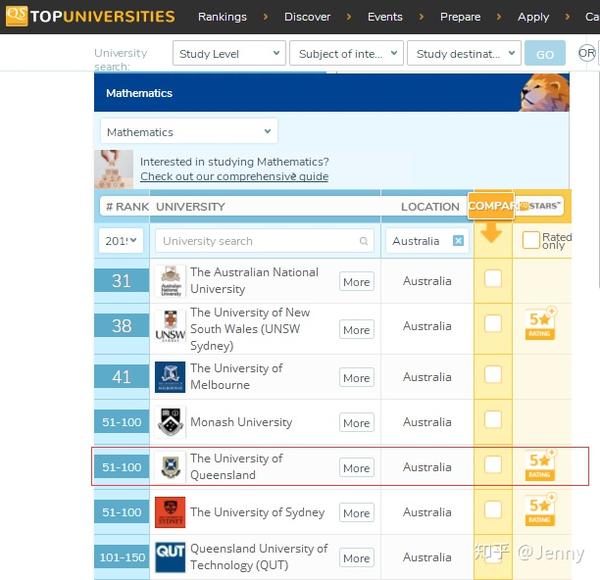Click the UNSW Sydney logo
This screenshot has height=580, width=600.
point(170,326)
